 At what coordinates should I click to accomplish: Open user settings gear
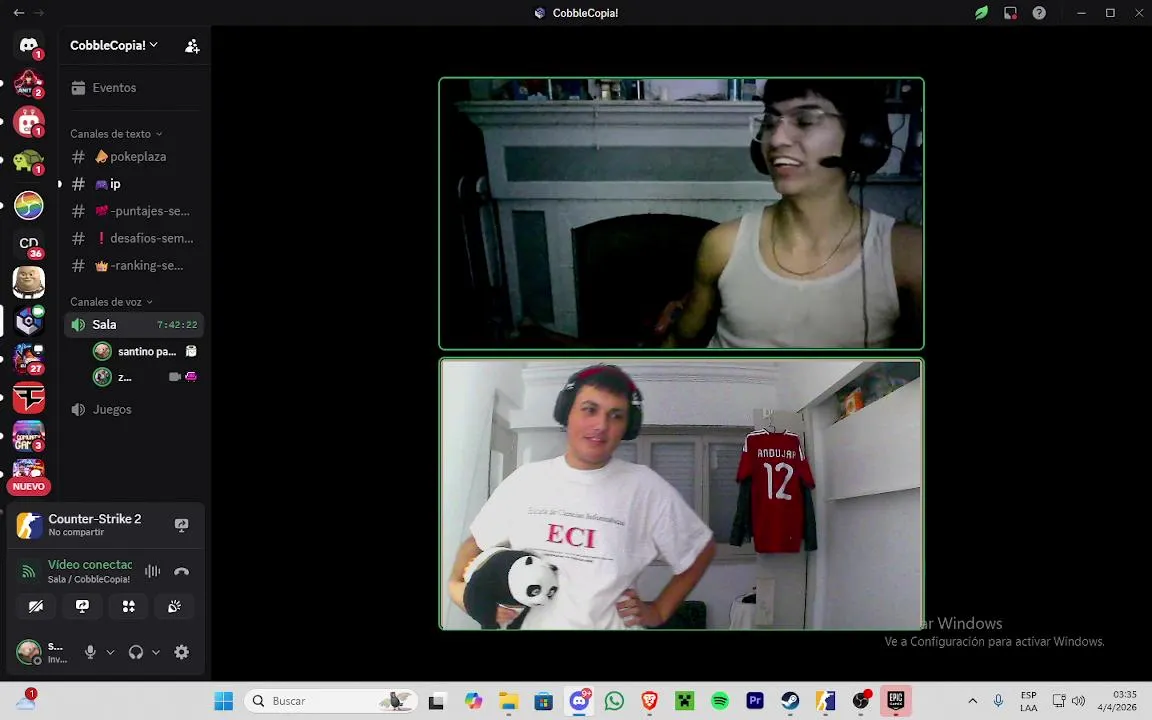181,652
